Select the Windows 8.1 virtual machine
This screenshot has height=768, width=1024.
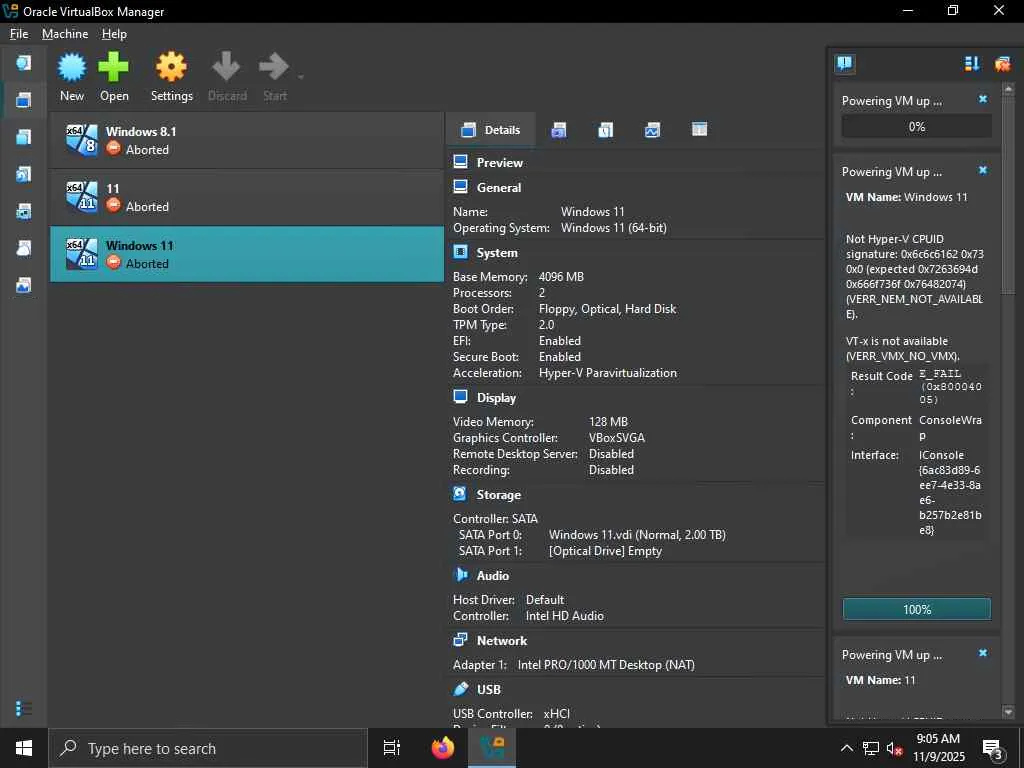pyautogui.click(x=247, y=140)
